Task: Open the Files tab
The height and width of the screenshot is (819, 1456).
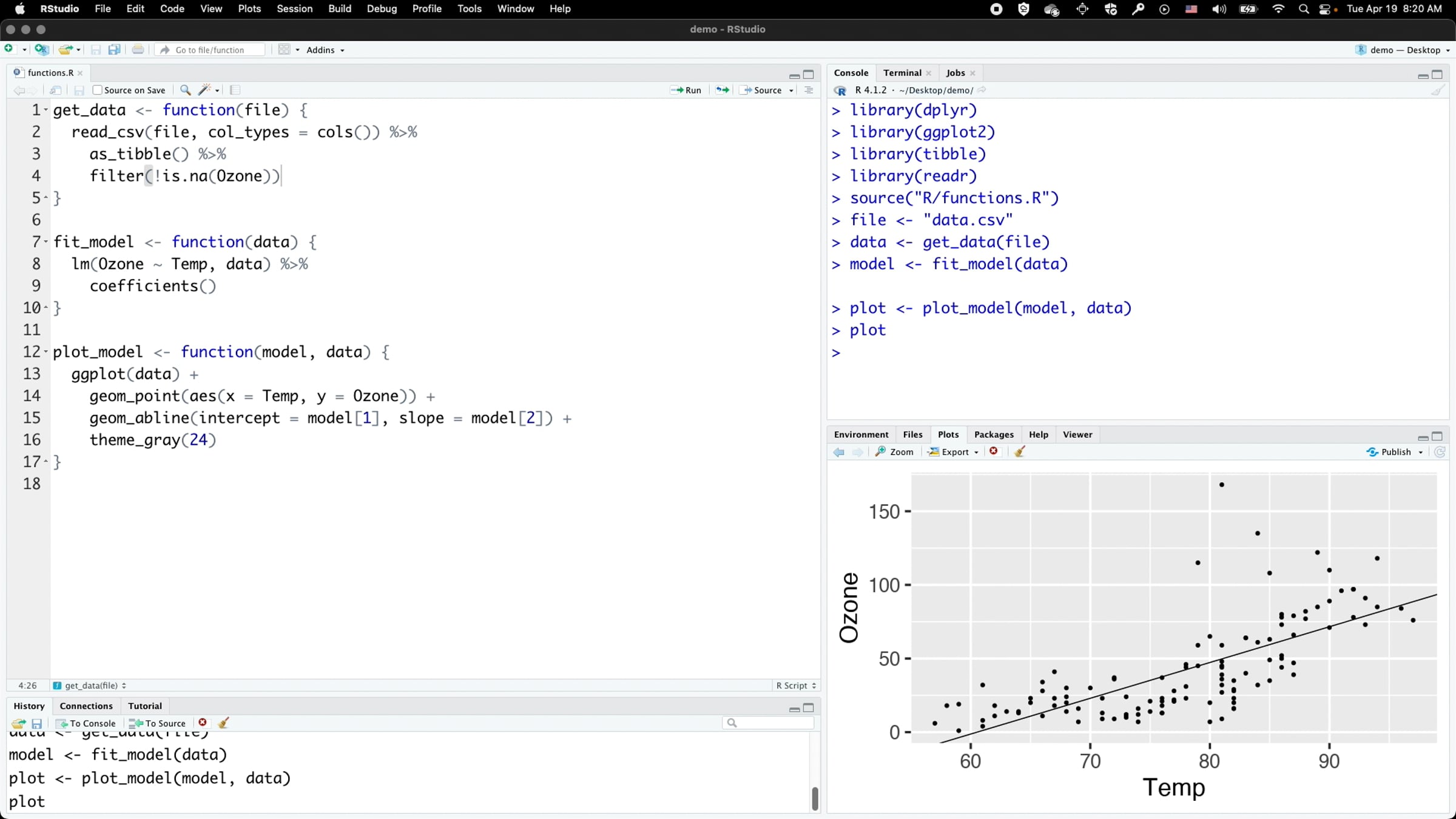Action: [912, 434]
